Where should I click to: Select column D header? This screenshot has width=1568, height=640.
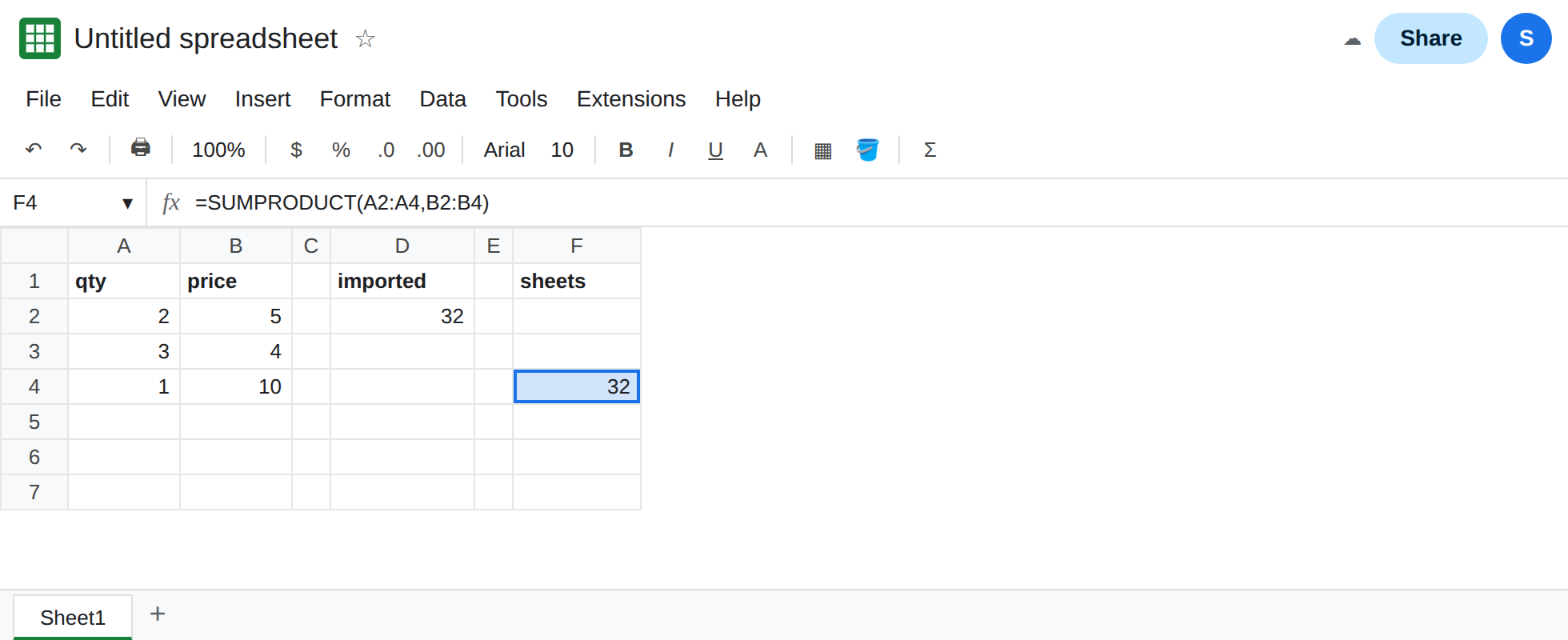click(402, 246)
